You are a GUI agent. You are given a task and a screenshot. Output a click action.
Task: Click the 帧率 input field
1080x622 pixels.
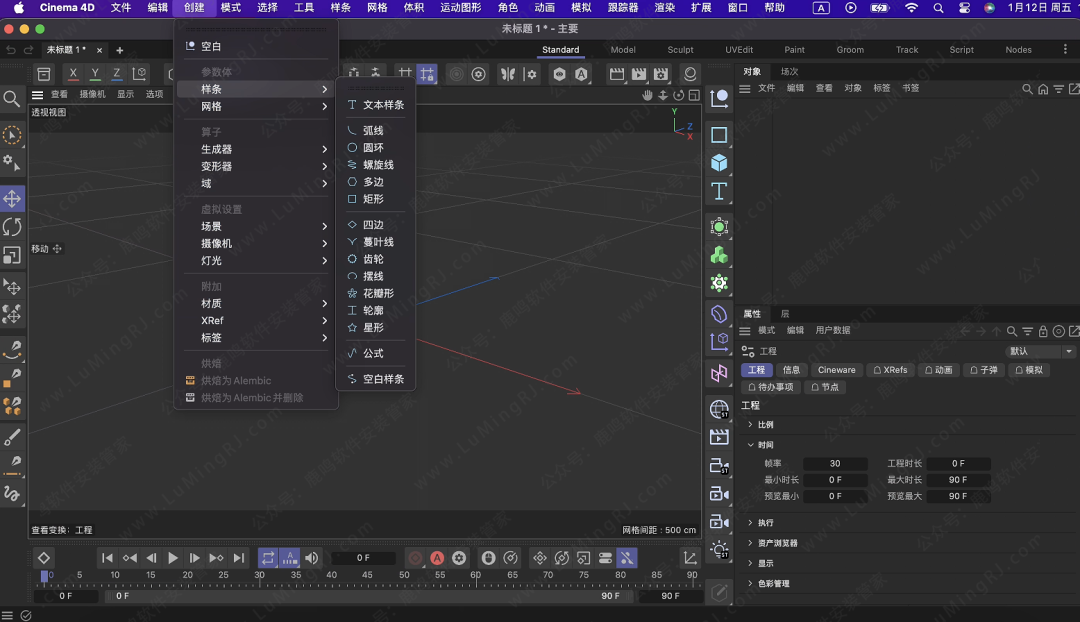(x=835, y=464)
